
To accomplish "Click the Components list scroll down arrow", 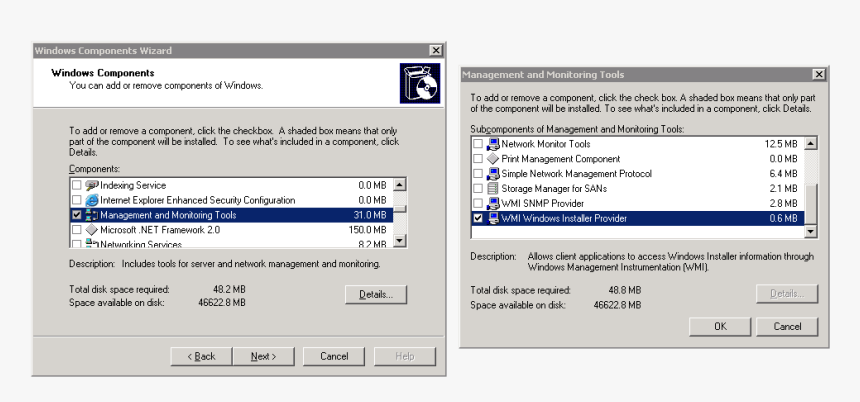I will coord(400,240).
